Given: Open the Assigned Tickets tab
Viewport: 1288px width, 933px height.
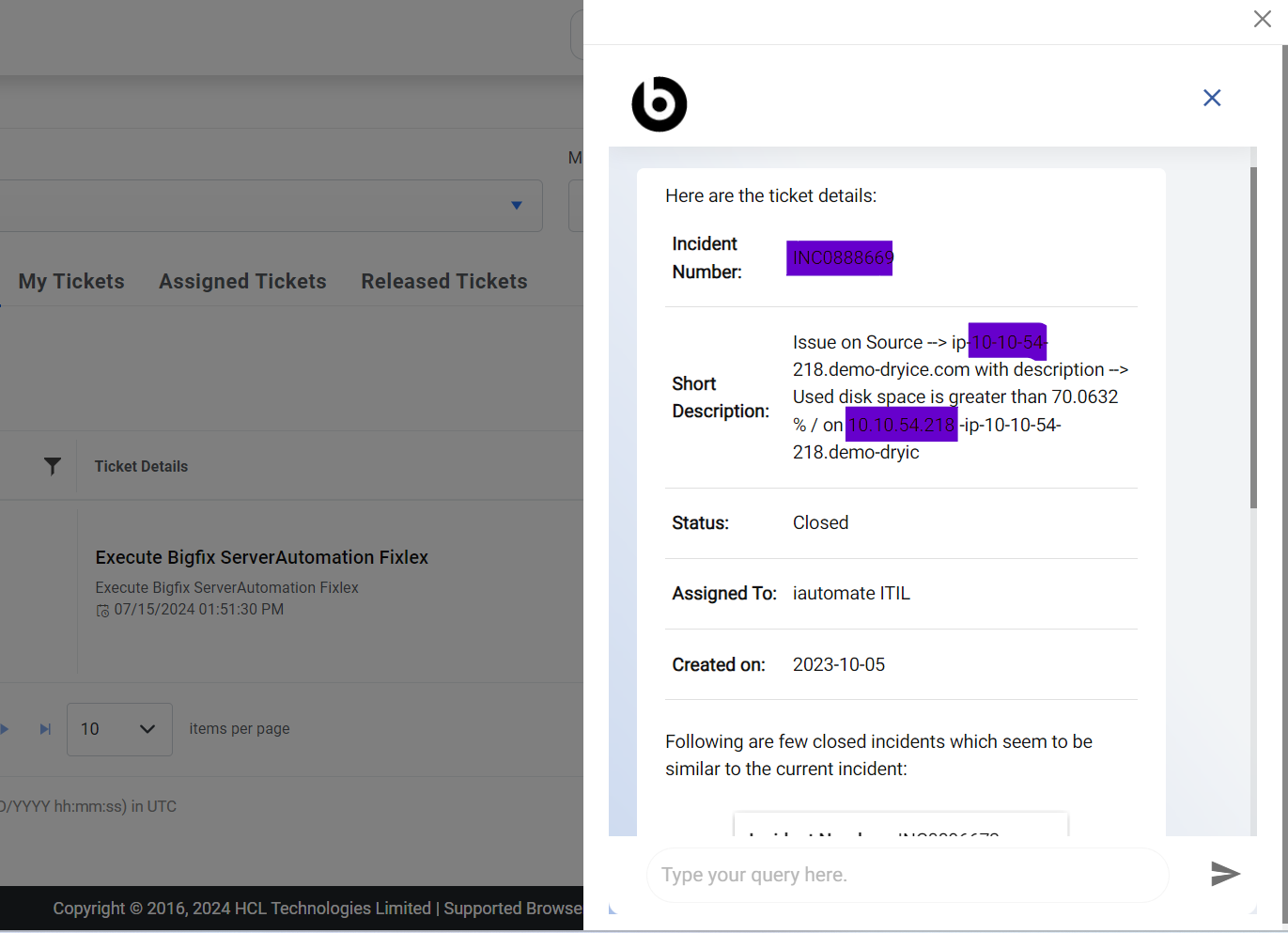Looking at the screenshot, I should (242, 281).
